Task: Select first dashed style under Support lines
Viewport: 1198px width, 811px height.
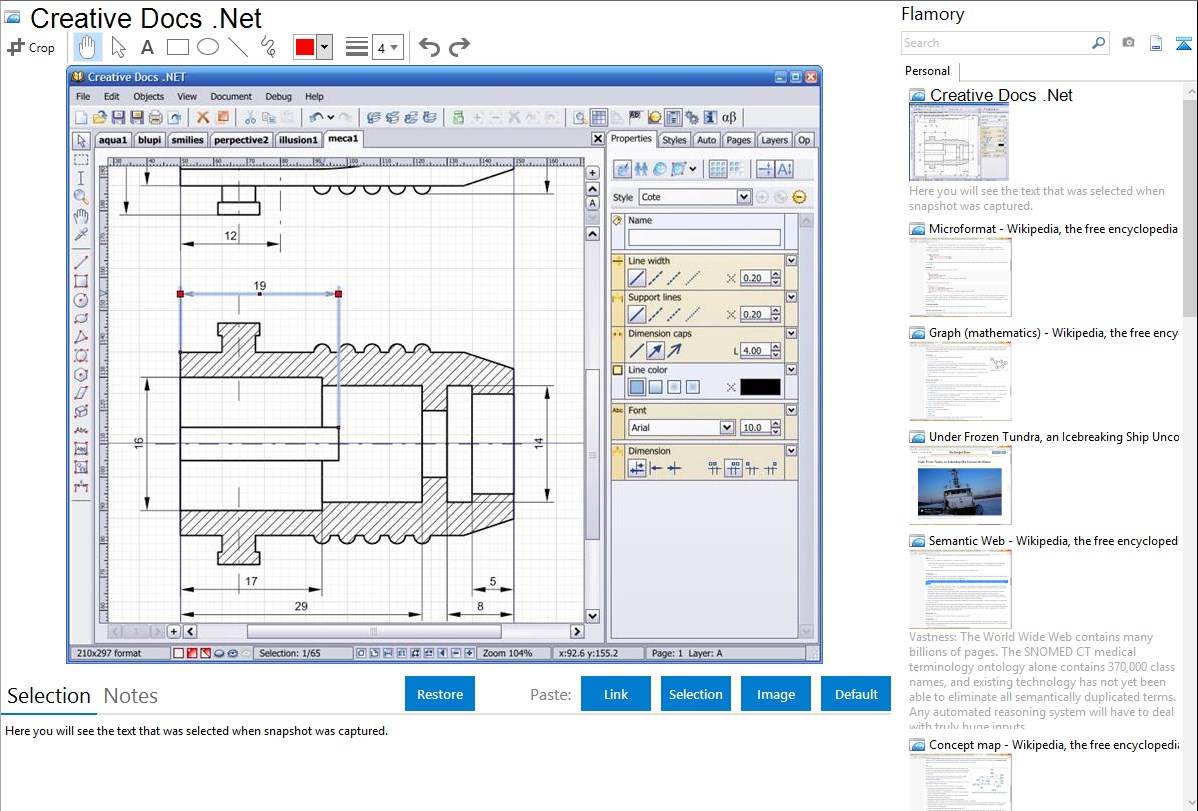Action: (656, 314)
